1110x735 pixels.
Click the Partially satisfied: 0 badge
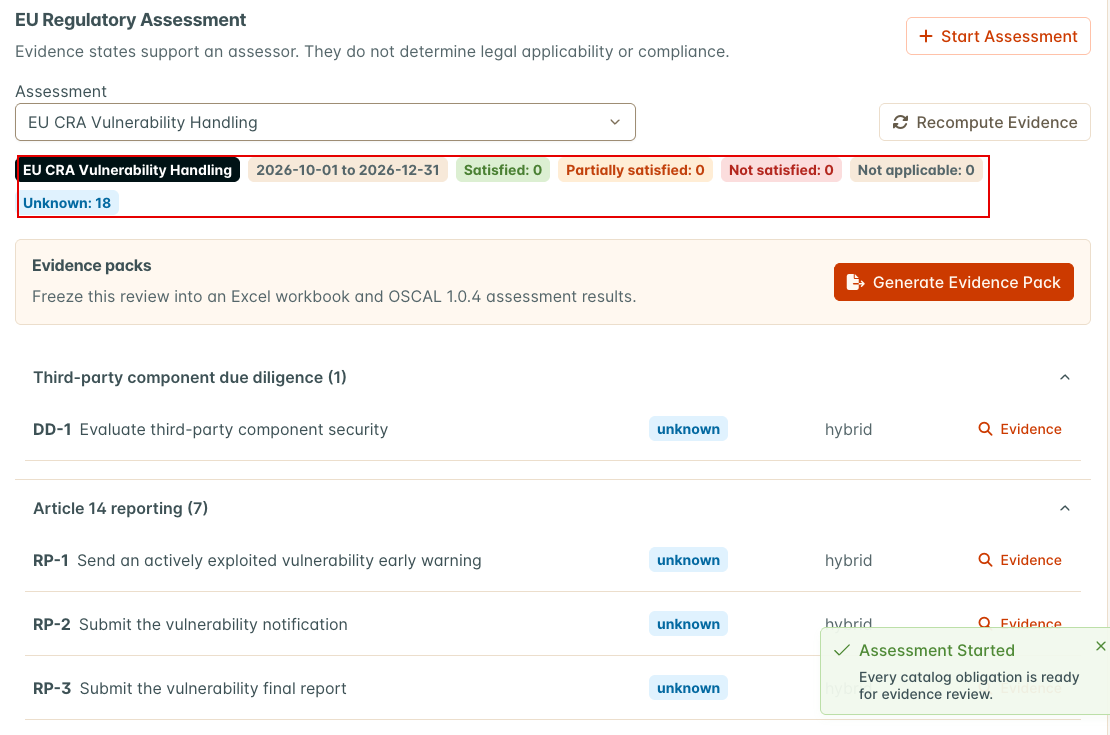(635, 170)
